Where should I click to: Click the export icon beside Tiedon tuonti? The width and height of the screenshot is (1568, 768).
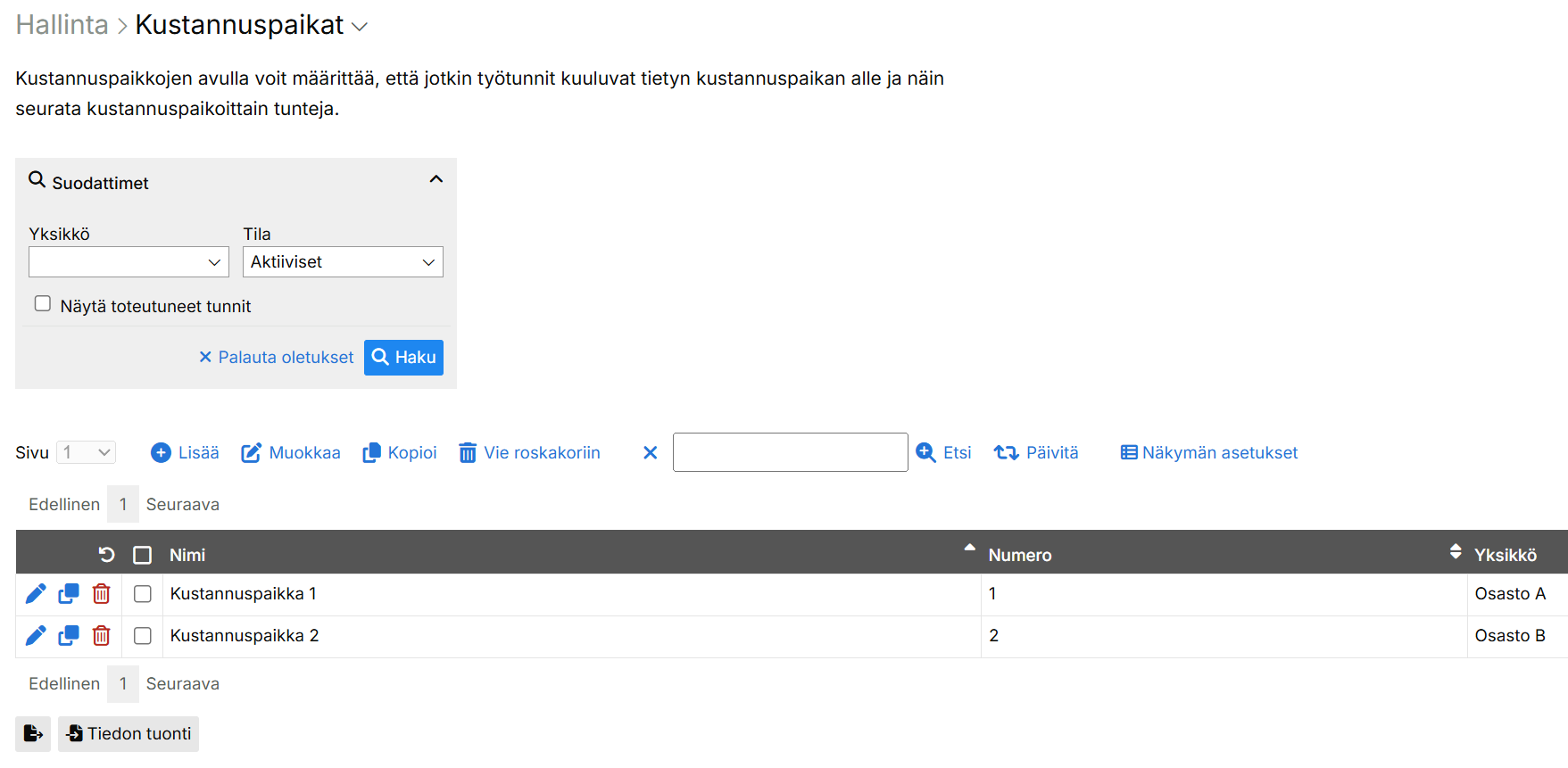(33, 734)
